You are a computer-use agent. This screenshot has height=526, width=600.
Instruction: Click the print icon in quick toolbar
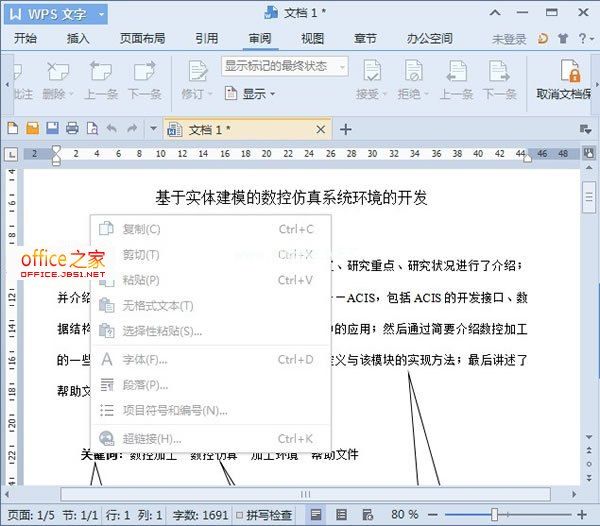(72, 129)
